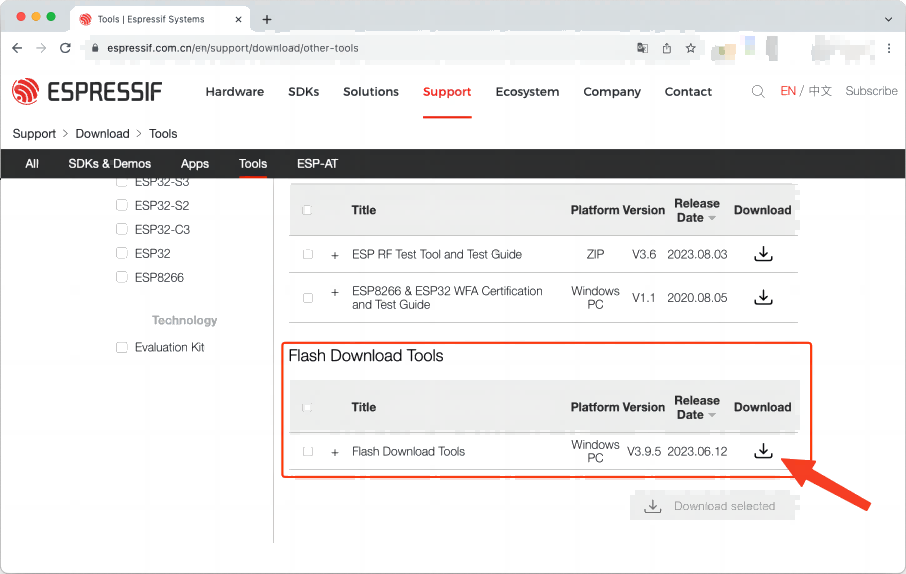Screen dimensions: 906x574
Task: Open the Contact menu
Action: [x=688, y=91]
